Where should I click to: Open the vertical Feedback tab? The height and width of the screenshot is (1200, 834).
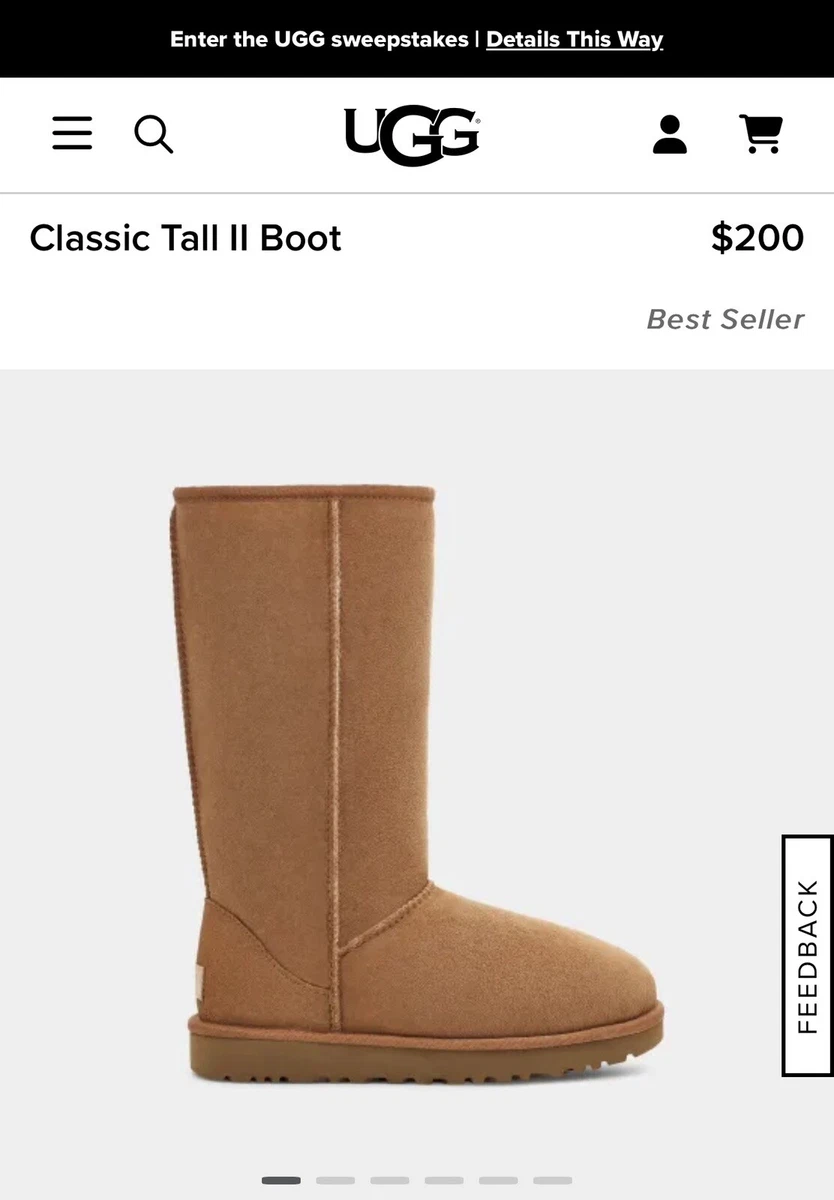tap(807, 956)
